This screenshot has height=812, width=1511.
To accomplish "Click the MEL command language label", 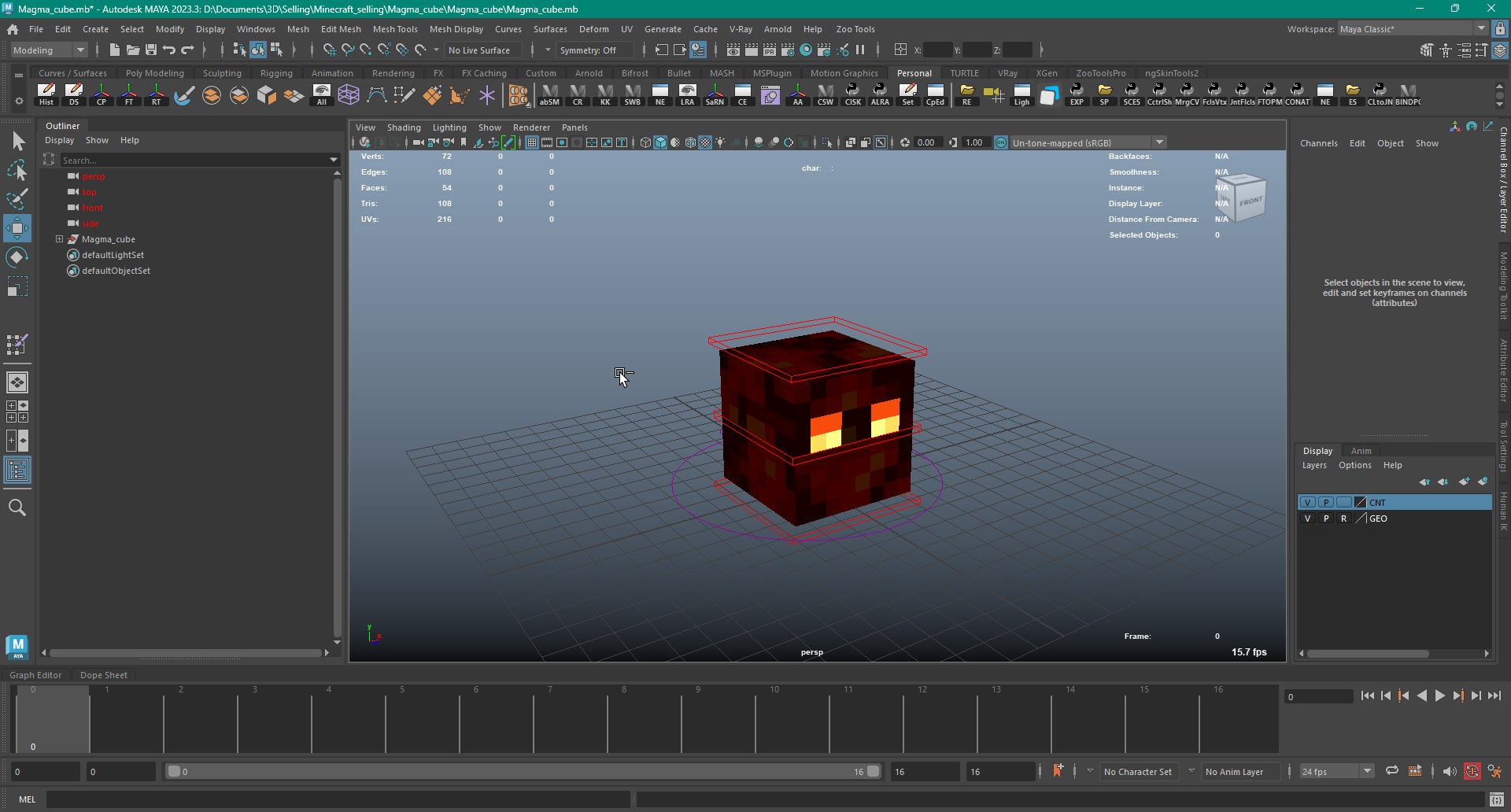I will click(27, 799).
